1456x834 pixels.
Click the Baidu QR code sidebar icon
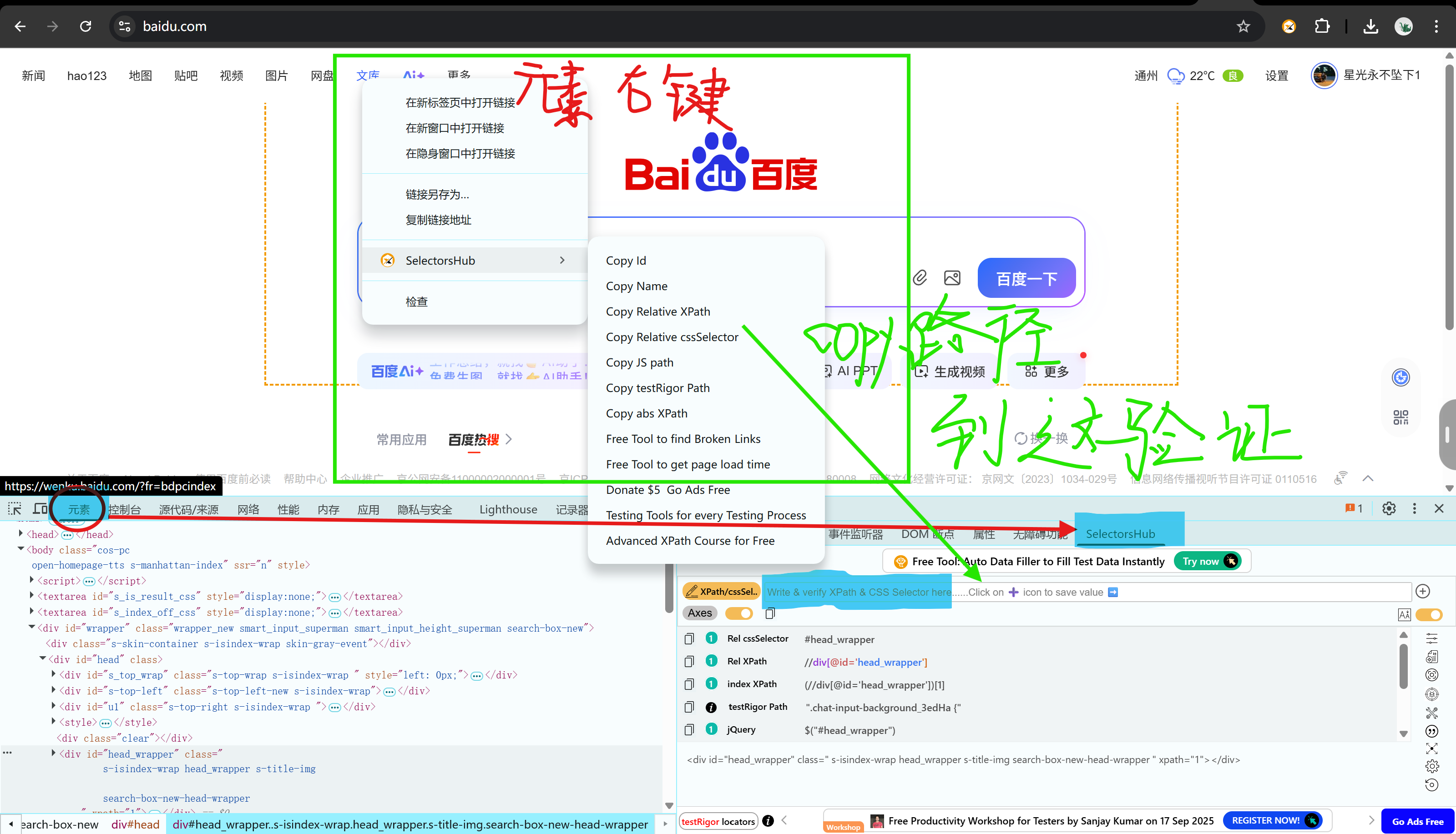(1401, 417)
